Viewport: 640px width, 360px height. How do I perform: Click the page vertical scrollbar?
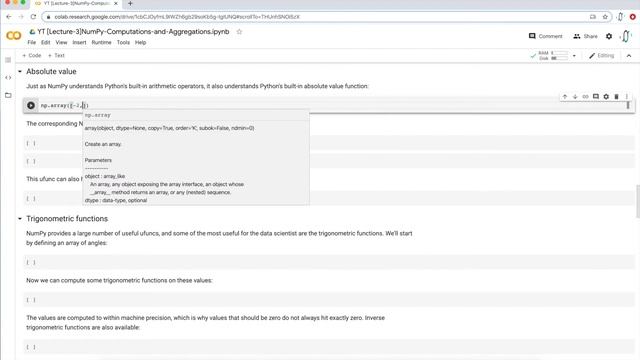[x=638, y=202]
